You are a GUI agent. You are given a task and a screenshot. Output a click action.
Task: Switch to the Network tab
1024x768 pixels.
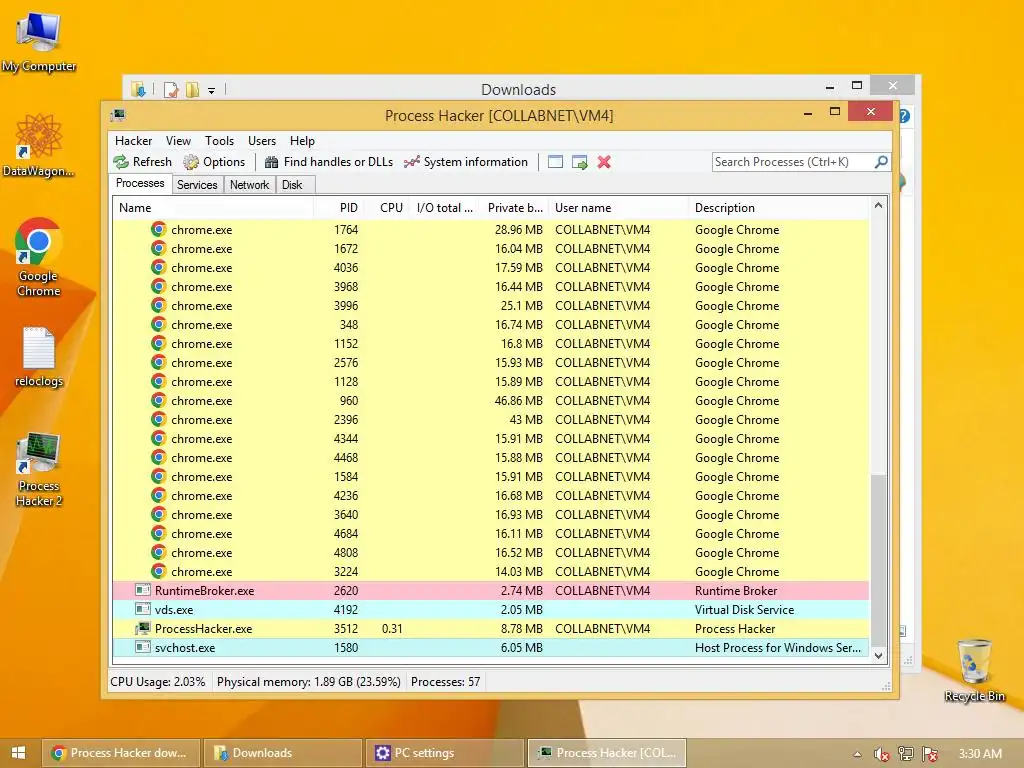pyautogui.click(x=249, y=185)
